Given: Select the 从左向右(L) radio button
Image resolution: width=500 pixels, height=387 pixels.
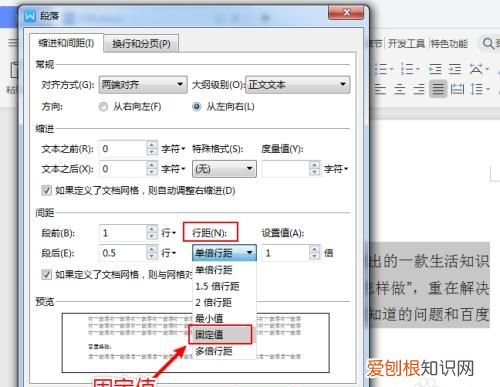Looking at the screenshot, I should pos(197,107).
